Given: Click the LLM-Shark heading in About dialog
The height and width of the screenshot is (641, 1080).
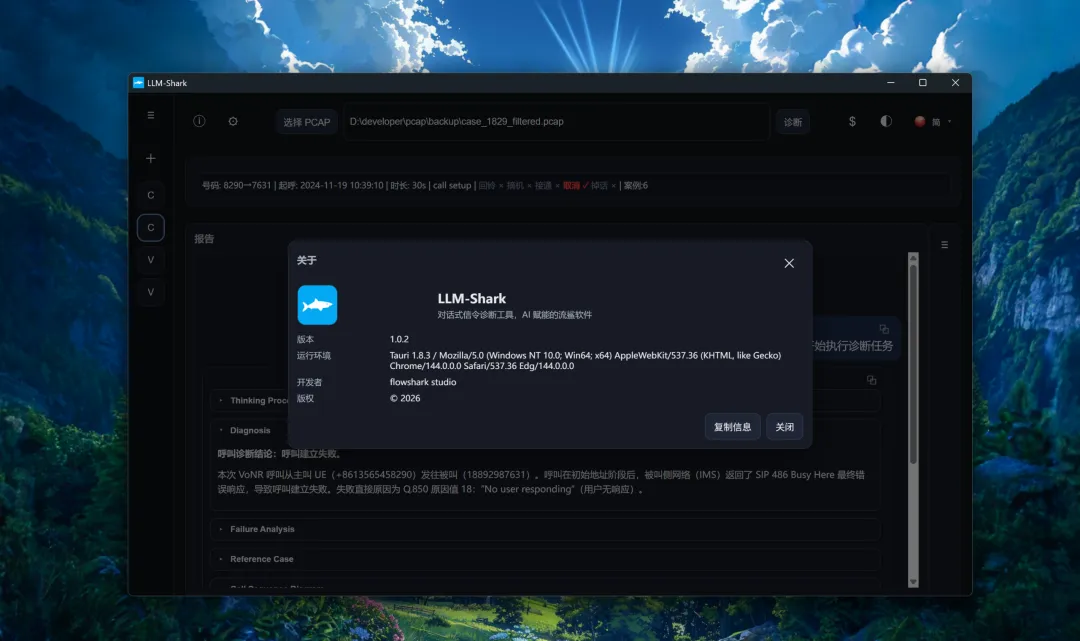Looking at the screenshot, I should (x=472, y=298).
